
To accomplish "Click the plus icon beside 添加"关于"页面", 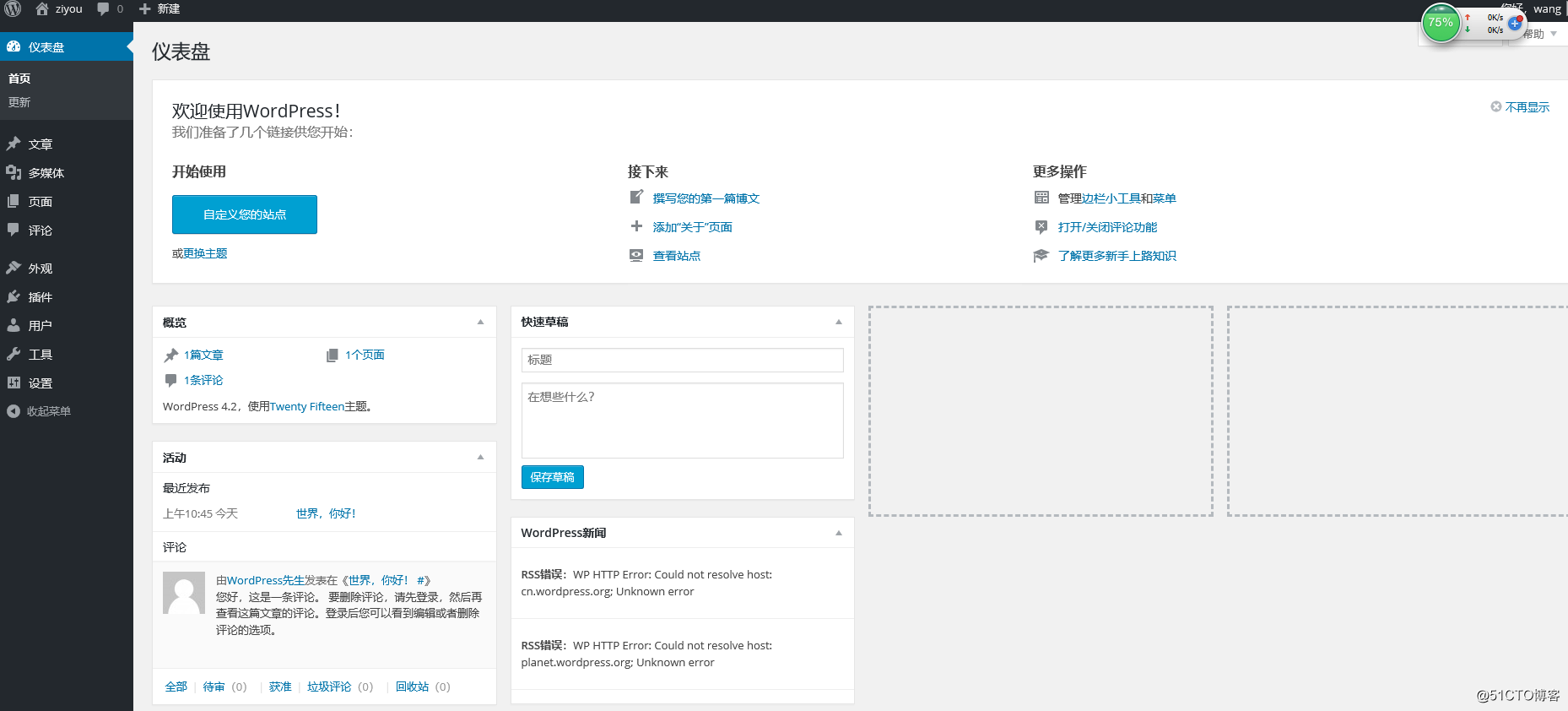I will [x=636, y=226].
